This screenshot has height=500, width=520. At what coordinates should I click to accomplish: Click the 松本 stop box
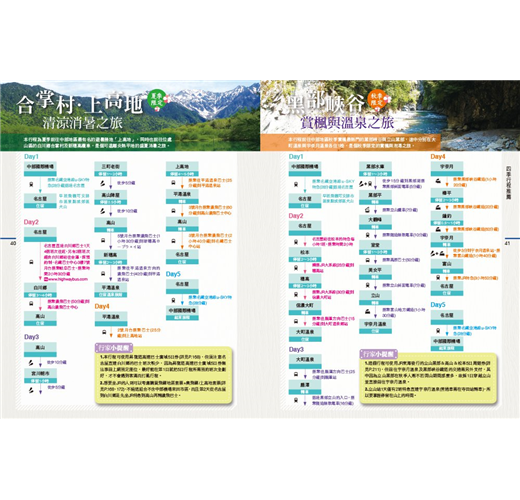click(305, 255)
